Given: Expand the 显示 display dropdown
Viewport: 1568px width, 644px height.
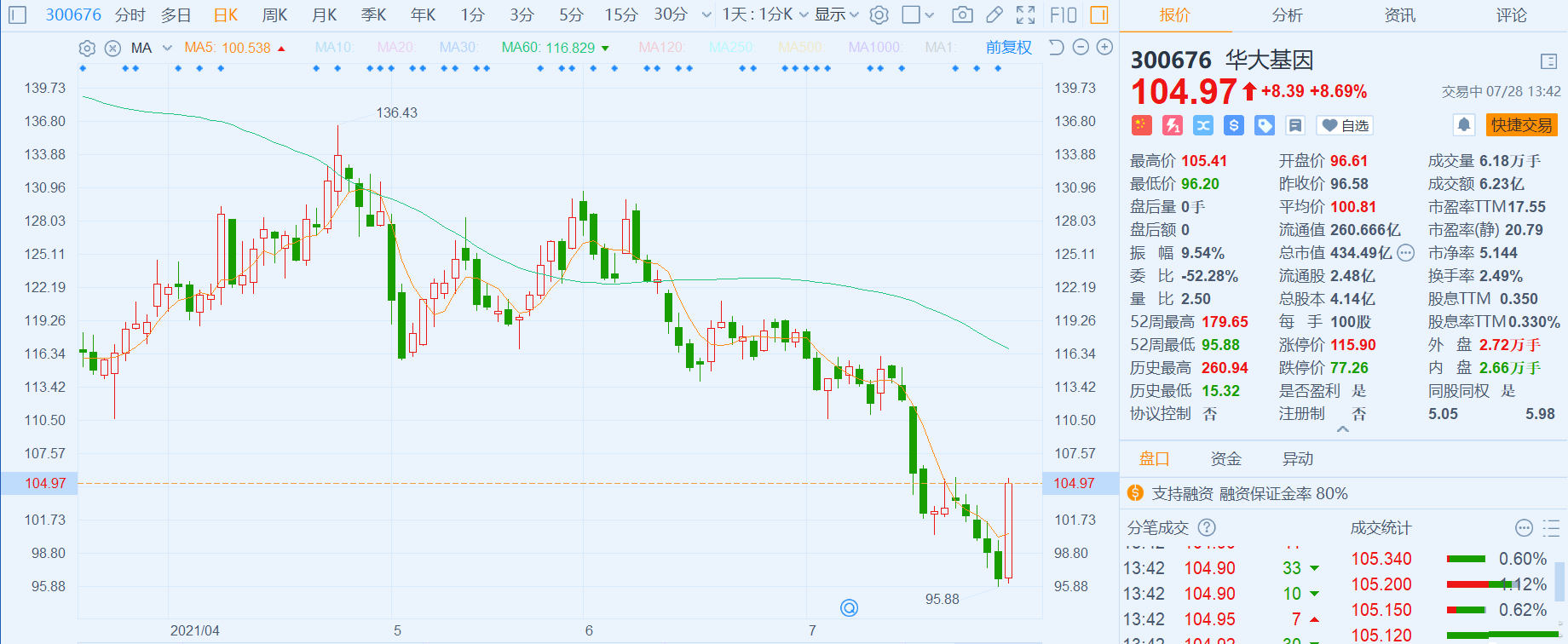Looking at the screenshot, I should [x=837, y=14].
